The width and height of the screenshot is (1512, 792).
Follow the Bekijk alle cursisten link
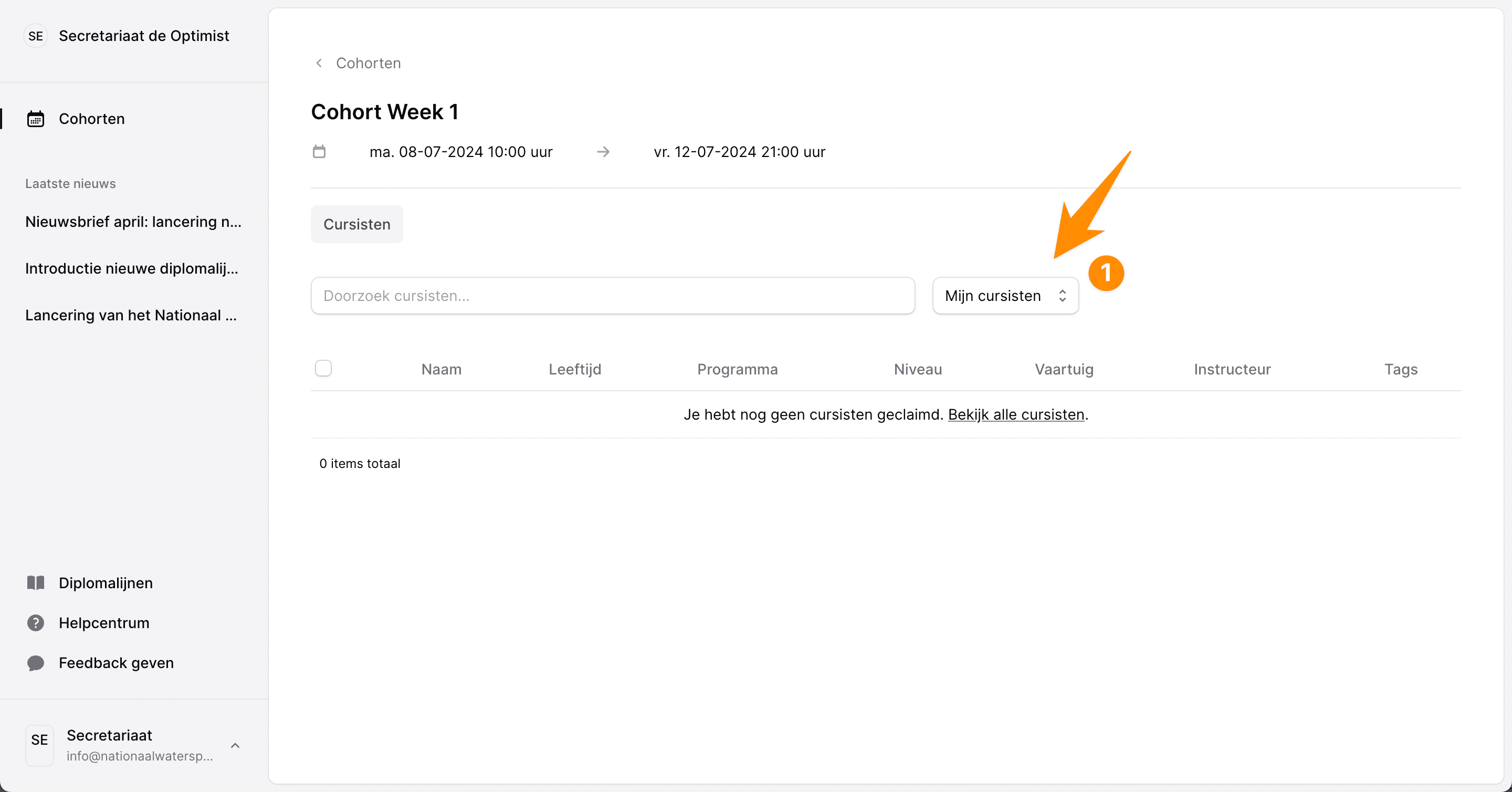point(1015,414)
